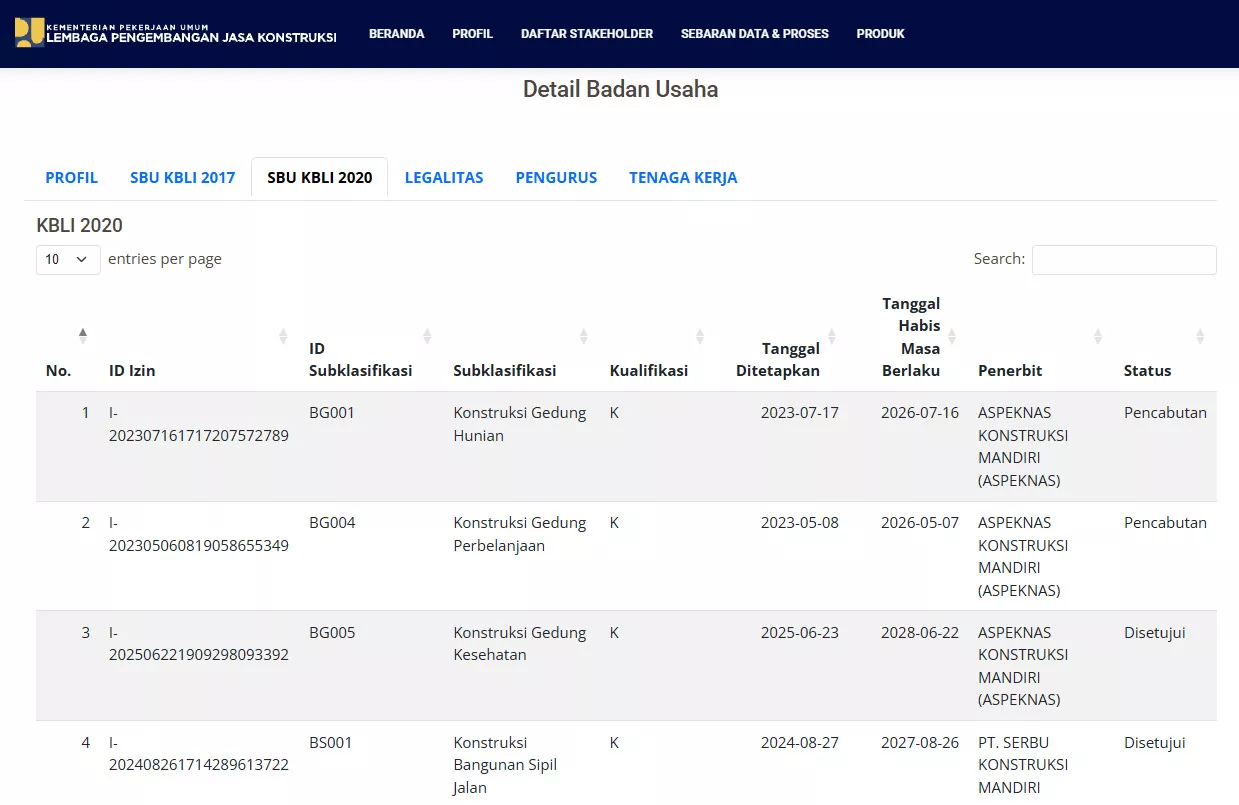The width and height of the screenshot is (1239, 805).
Task: Click date 2023-07-17 in Tanggal Ditetapkan
Action: 799,413
